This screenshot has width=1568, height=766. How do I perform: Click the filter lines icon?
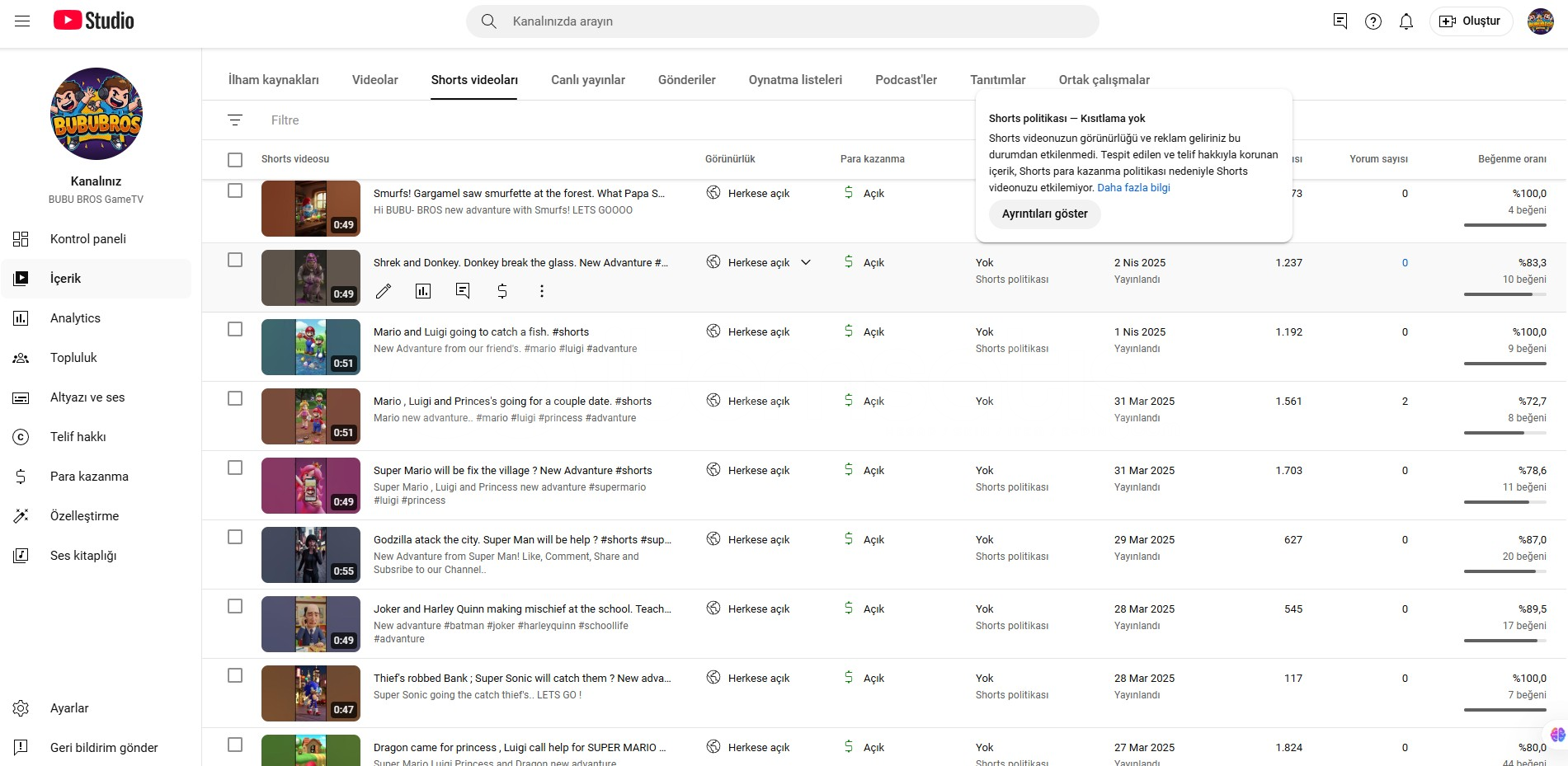click(235, 120)
